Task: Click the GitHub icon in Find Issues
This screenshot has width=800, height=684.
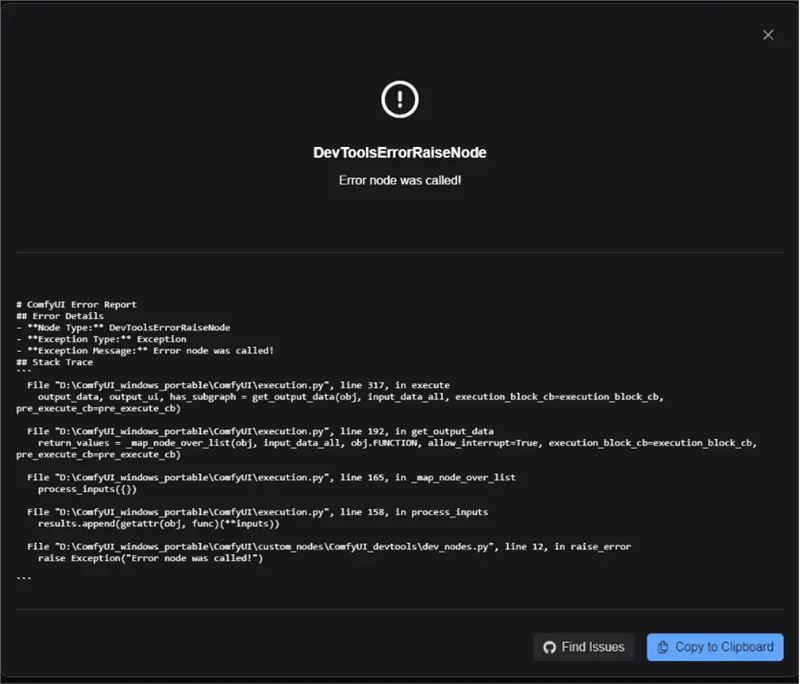Action: 549,647
